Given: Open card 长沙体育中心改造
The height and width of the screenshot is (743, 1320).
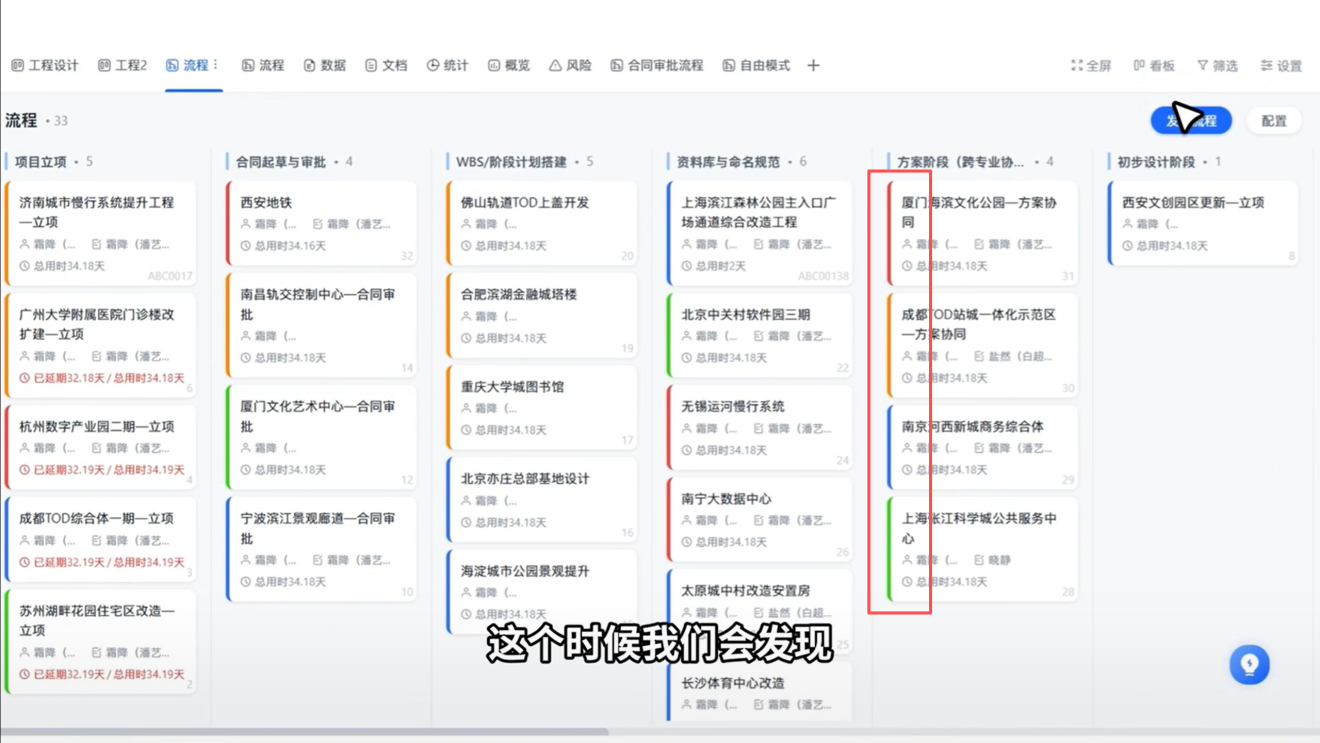Looking at the screenshot, I should coord(760,690).
